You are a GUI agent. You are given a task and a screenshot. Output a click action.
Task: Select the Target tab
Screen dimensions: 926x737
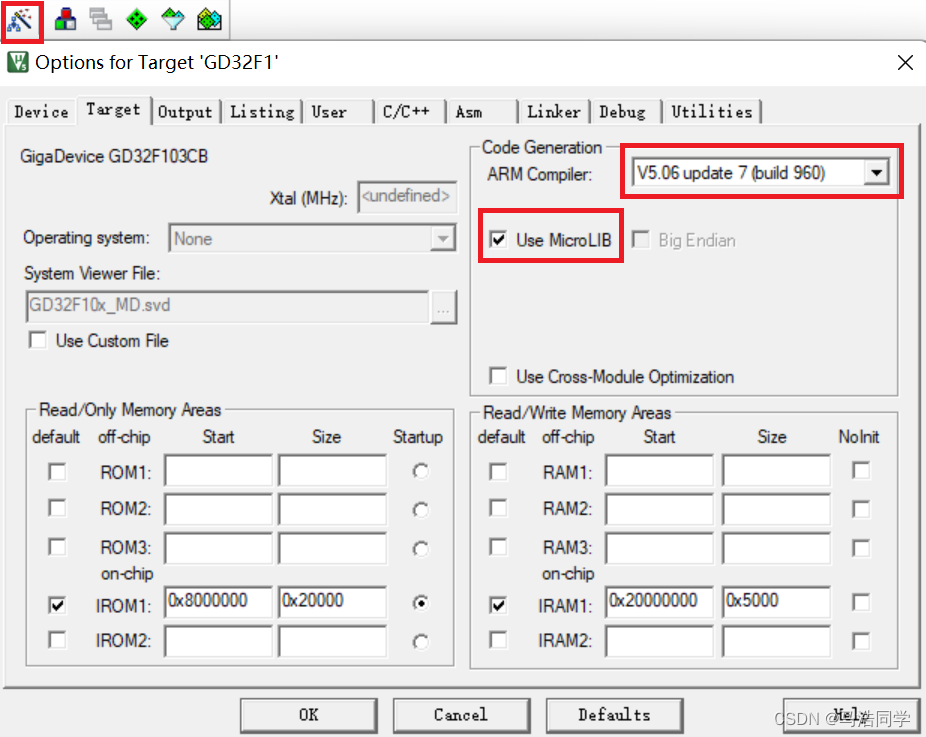tap(113, 110)
